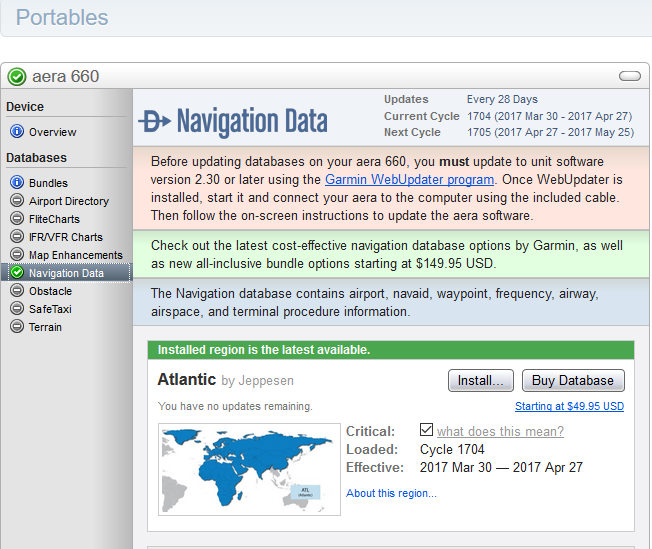The width and height of the screenshot is (652, 549).
Task: Open the Bundles database section
Action: [48, 183]
